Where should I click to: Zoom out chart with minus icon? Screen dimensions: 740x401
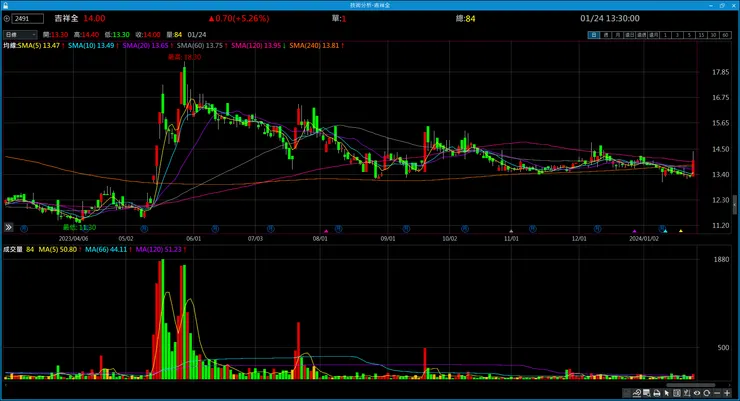click(x=717, y=393)
